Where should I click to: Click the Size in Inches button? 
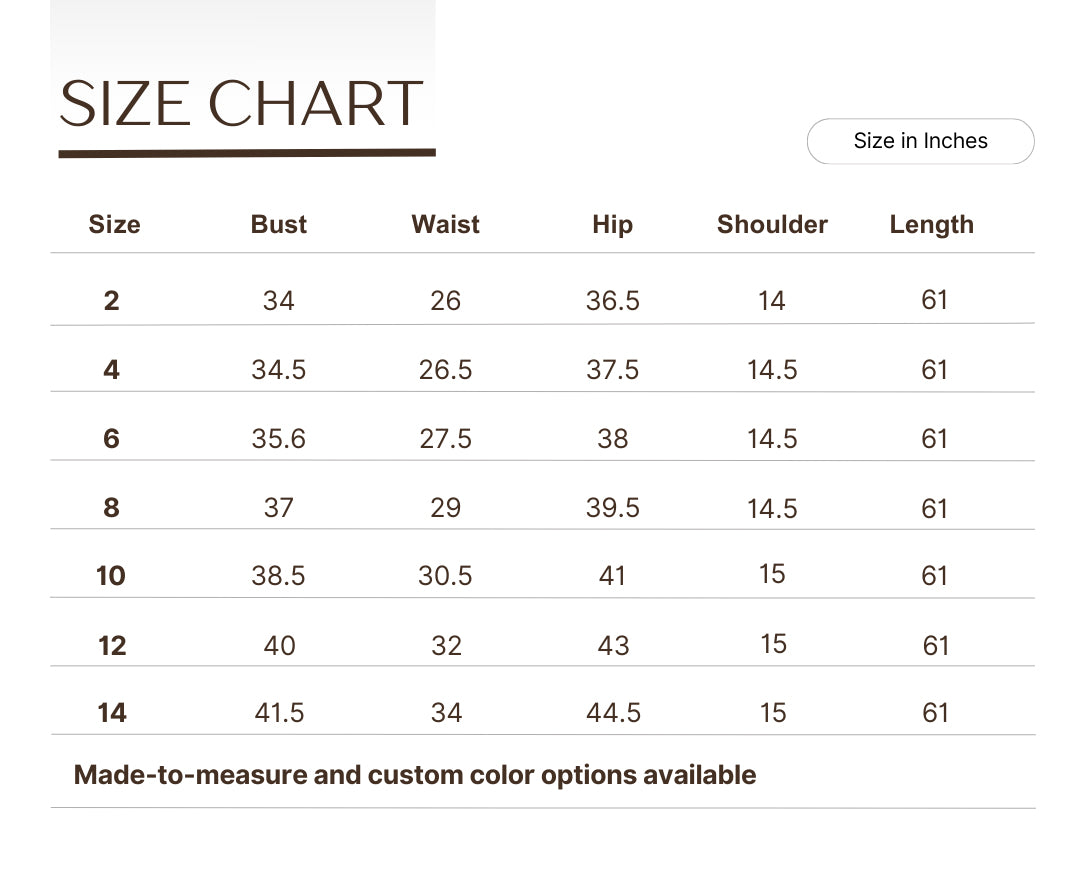[920, 141]
